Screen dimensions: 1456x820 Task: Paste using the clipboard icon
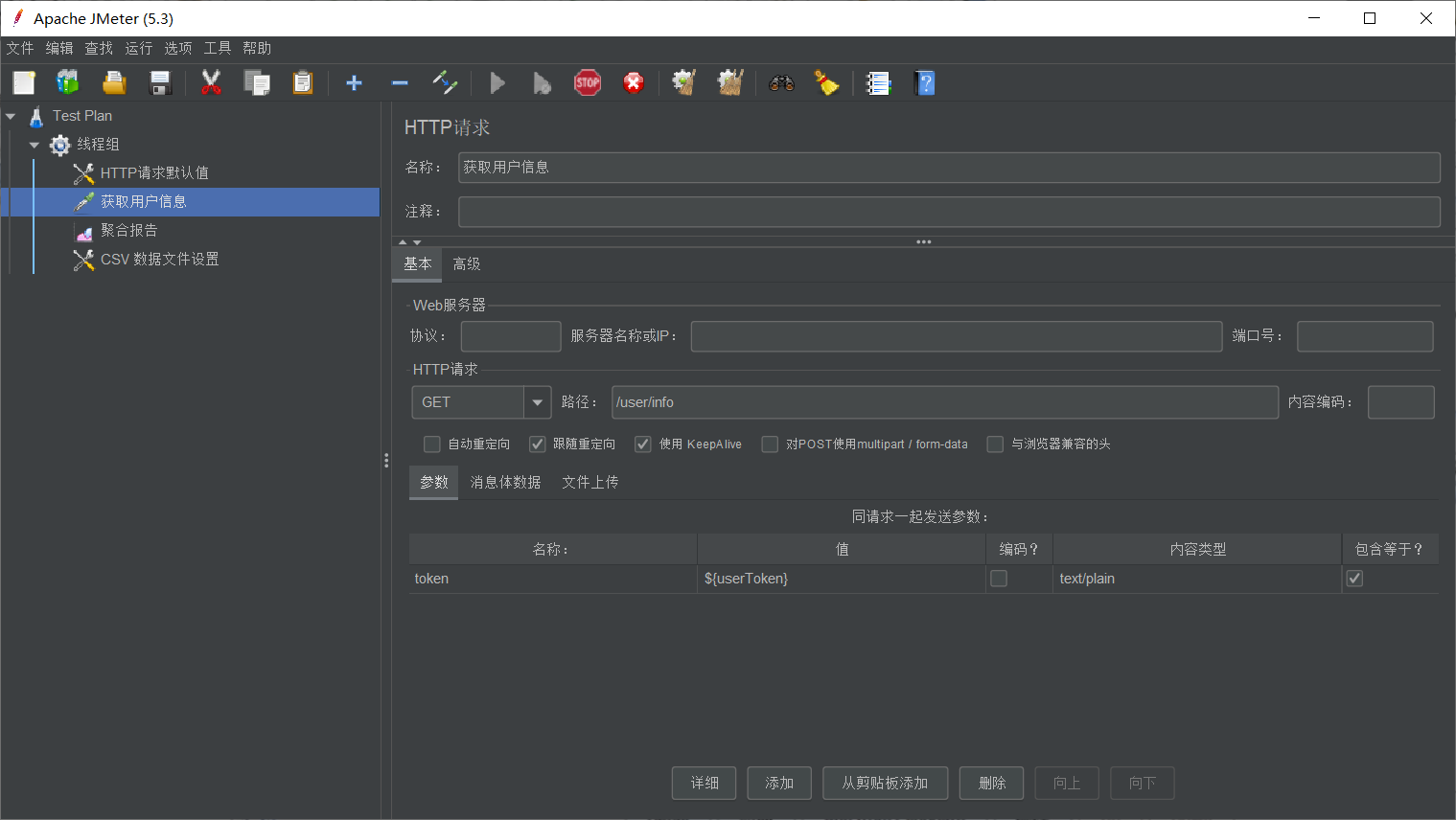coord(303,83)
